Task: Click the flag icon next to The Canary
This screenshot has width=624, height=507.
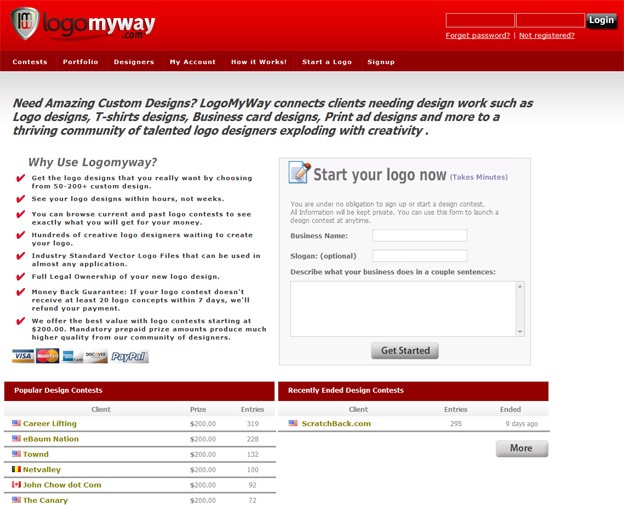Action: point(16,499)
